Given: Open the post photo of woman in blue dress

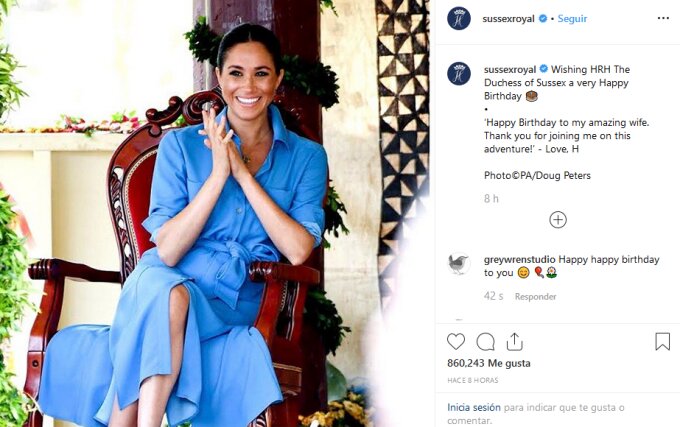Looking at the screenshot, I should coord(216,213).
